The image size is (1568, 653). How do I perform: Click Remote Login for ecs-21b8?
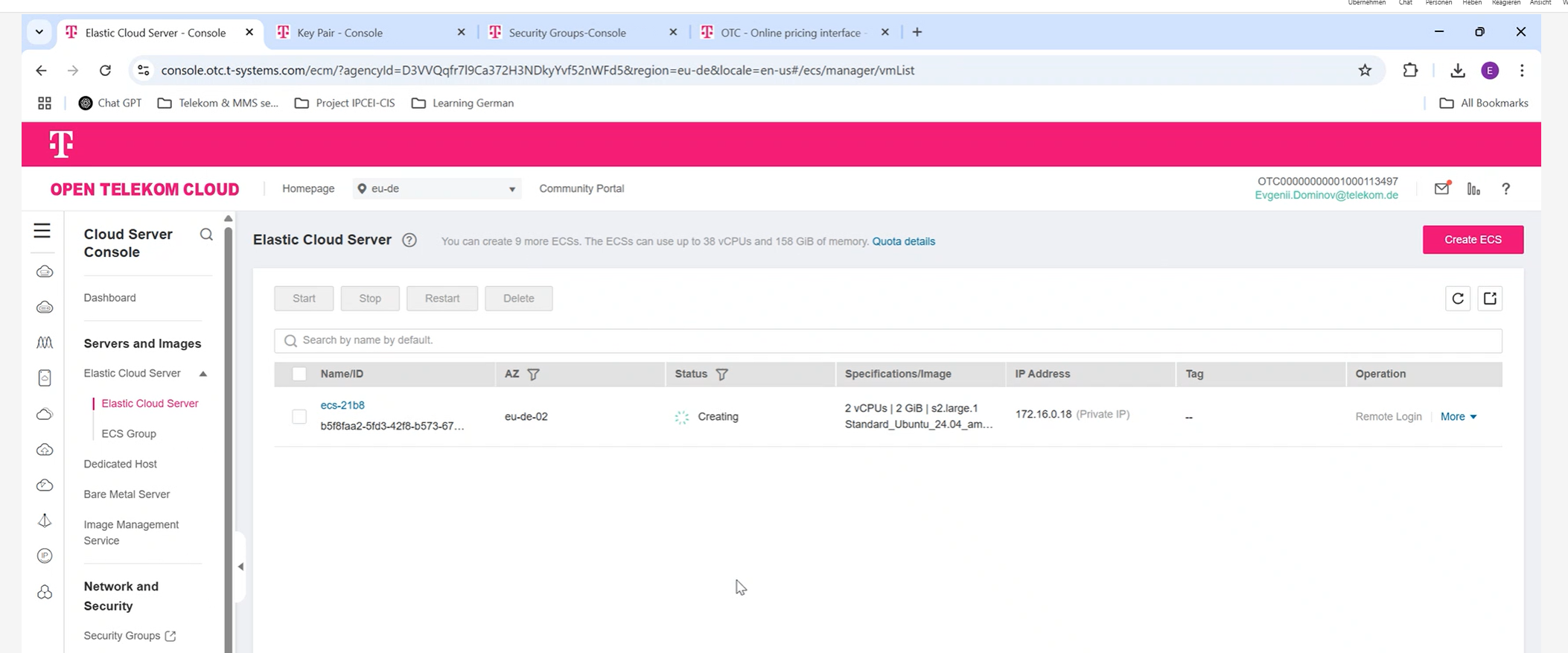1389,417
